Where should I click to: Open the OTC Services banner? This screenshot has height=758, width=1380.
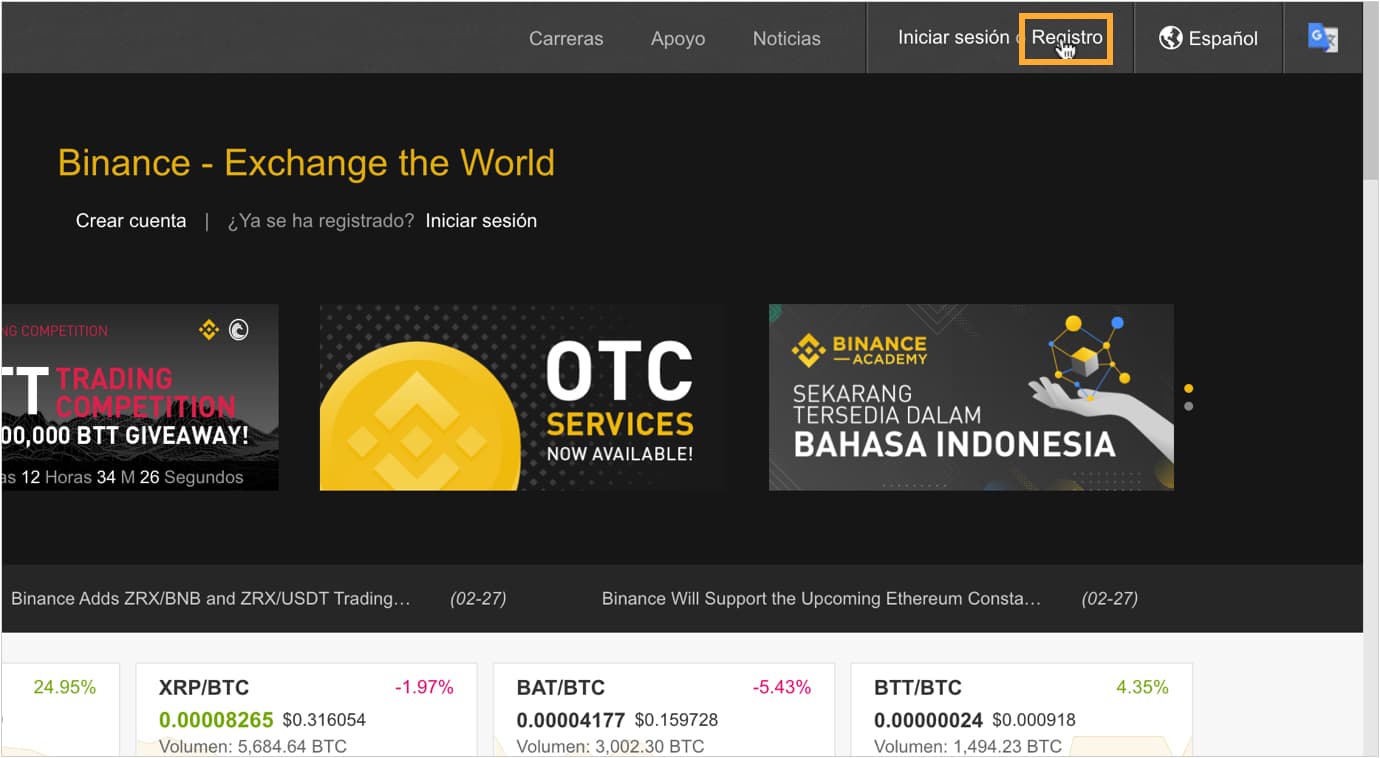pyautogui.click(x=522, y=397)
